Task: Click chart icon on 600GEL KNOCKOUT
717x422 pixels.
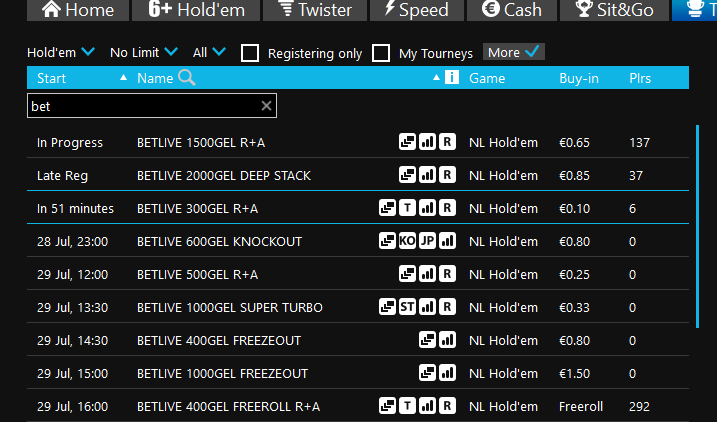Action: click(447, 241)
